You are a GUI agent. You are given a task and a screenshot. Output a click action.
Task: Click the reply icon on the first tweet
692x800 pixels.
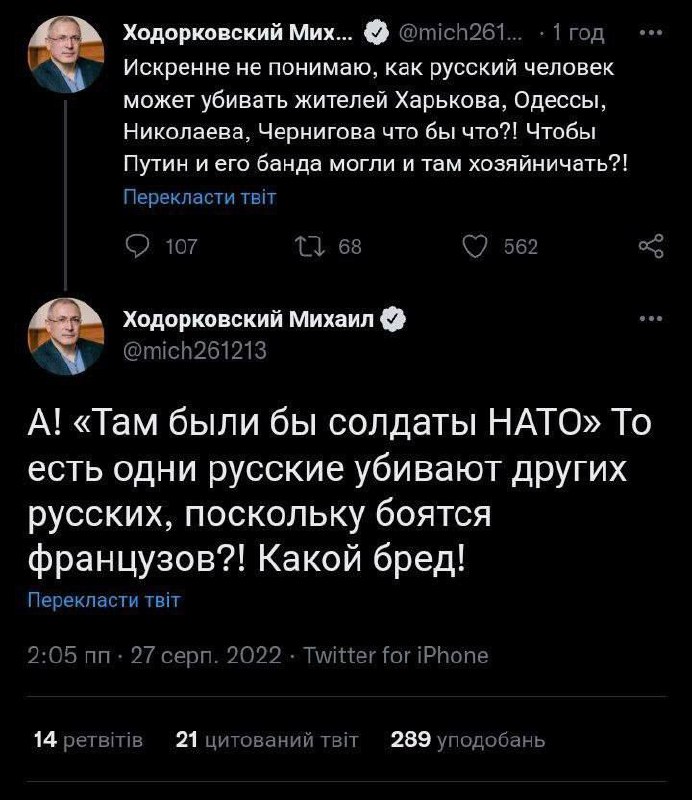click(x=136, y=247)
